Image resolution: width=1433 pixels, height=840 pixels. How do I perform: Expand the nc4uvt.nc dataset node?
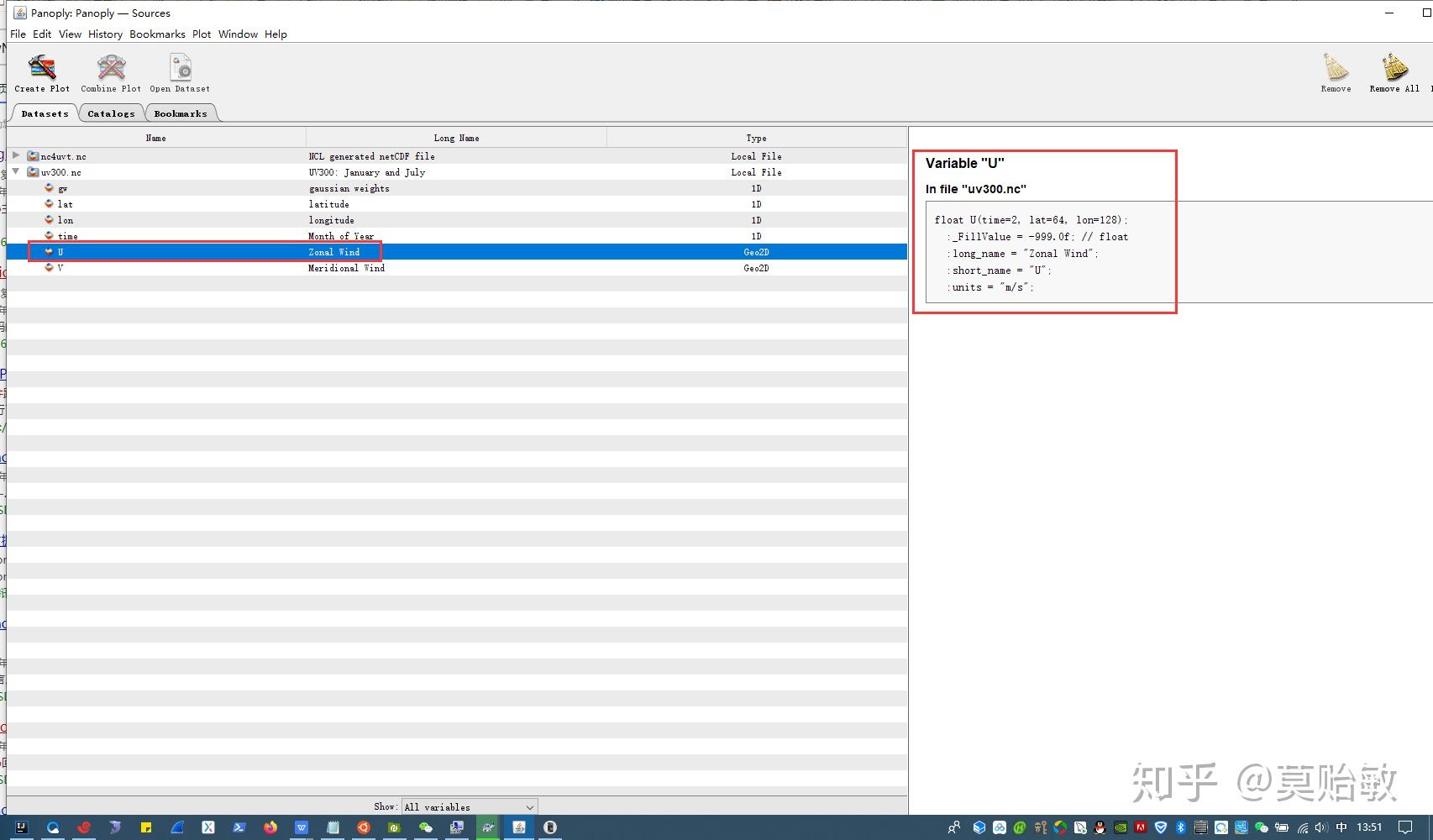point(15,155)
